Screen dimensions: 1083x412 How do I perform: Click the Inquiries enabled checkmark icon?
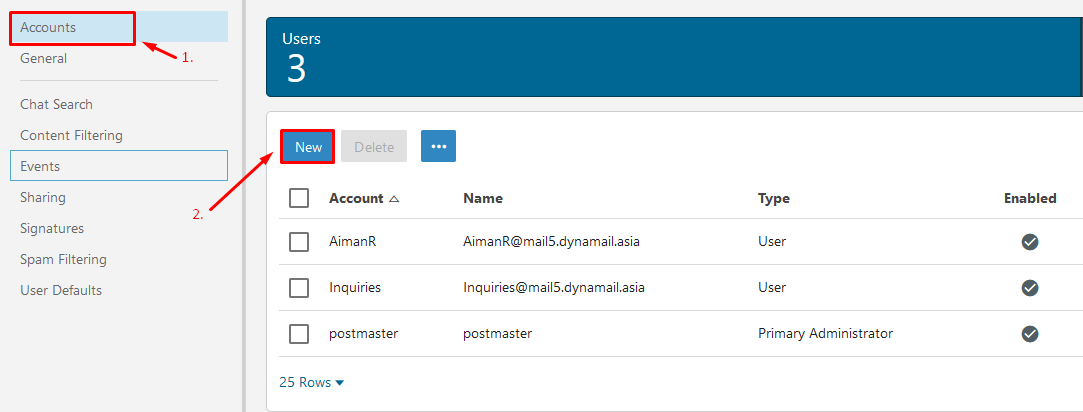1030,287
